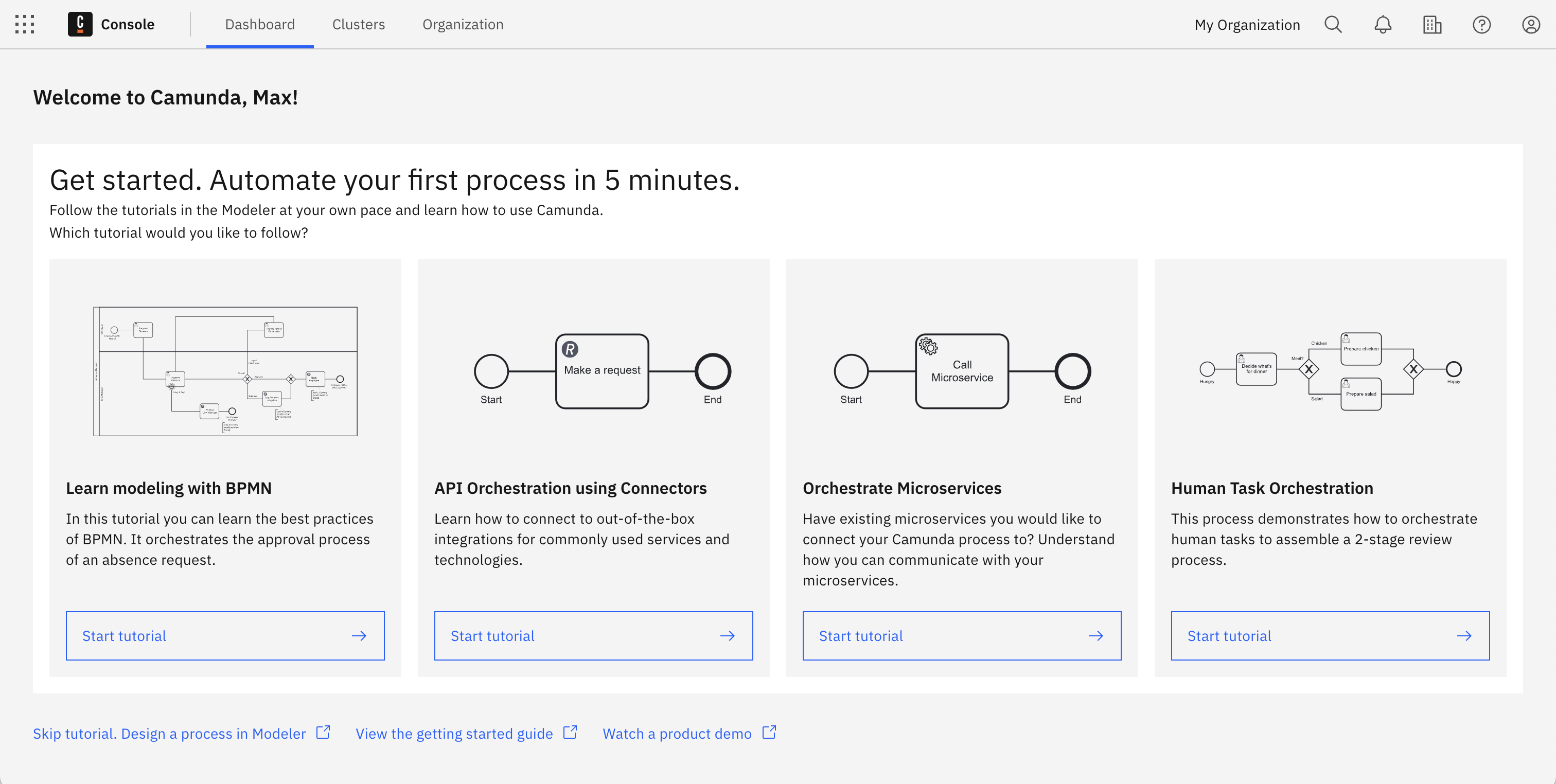Start the Learn modeling with BPMN tutorial
The image size is (1556, 784).
click(x=225, y=635)
